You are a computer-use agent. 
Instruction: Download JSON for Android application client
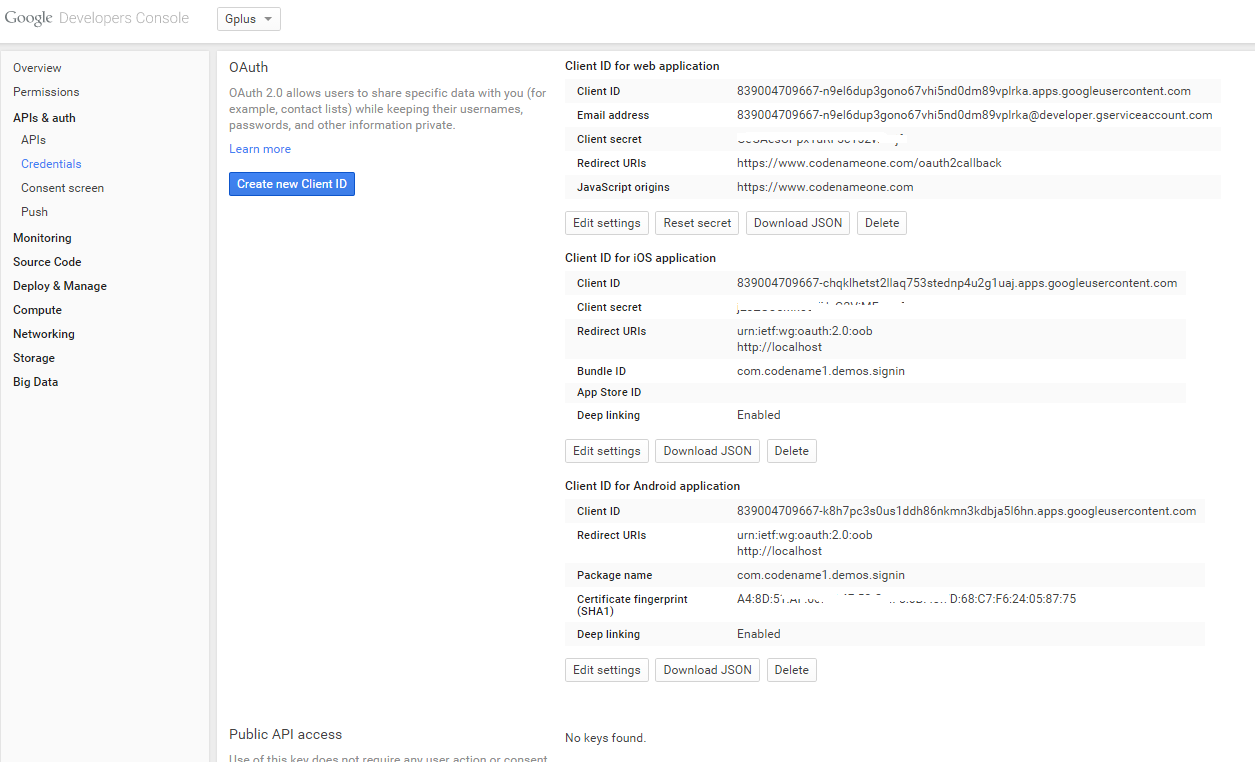click(x=708, y=670)
